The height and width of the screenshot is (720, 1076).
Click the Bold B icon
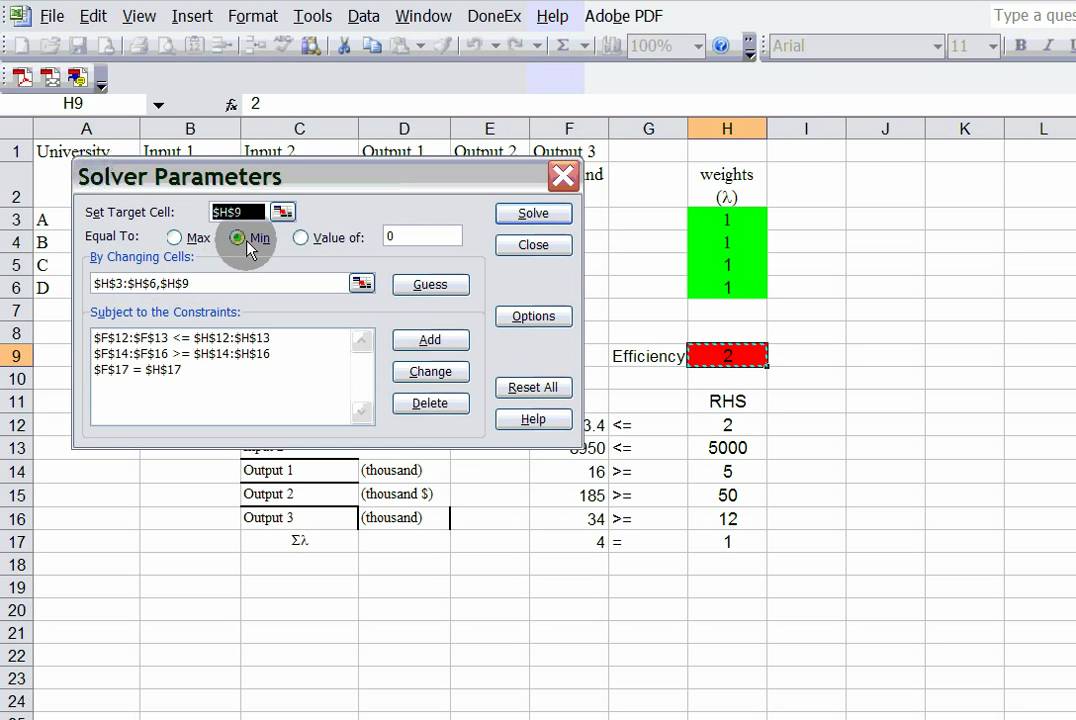(x=1020, y=46)
